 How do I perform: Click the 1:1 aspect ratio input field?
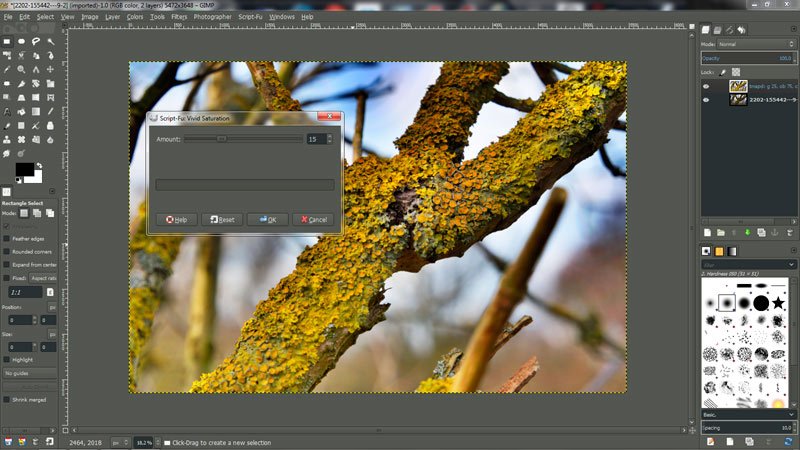point(26,292)
